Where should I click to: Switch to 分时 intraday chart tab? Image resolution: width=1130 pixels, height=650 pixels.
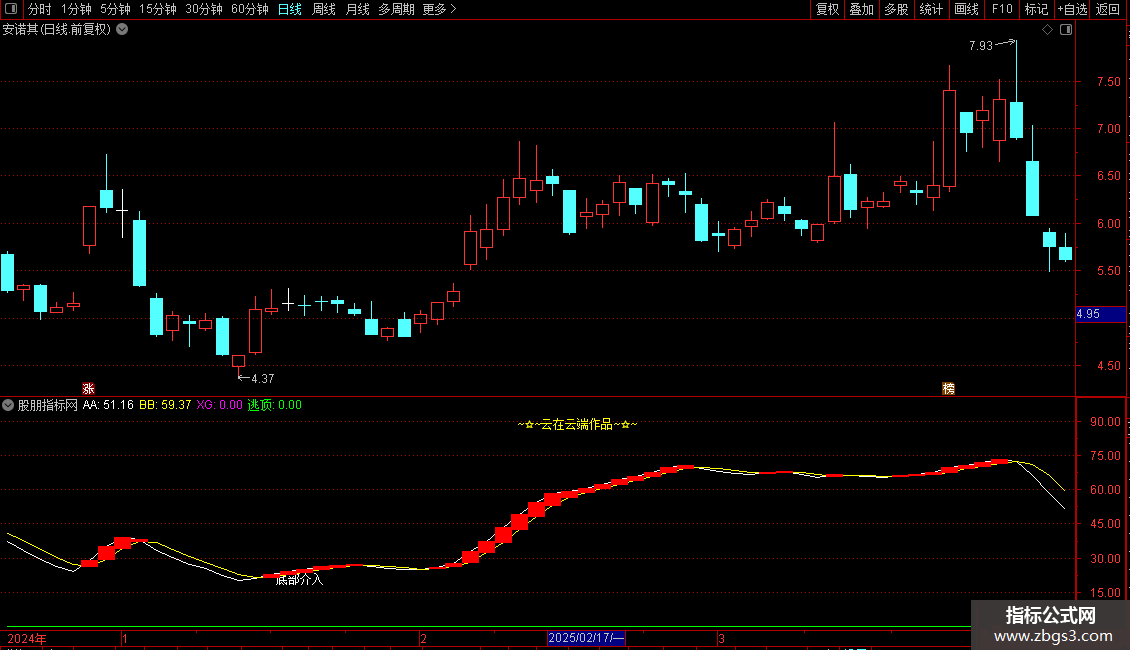[x=40, y=9]
